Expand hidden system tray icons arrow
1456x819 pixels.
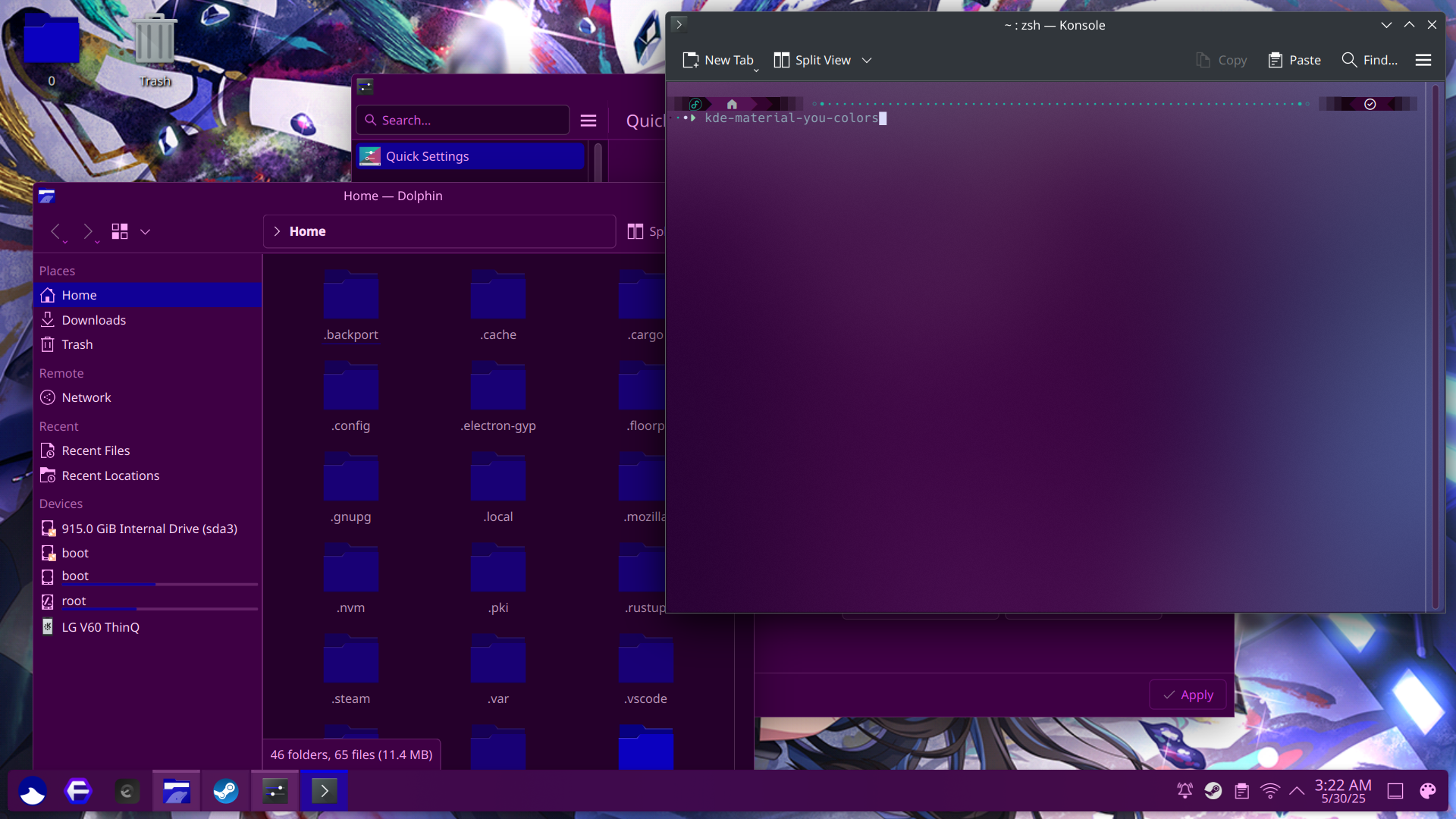(x=1297, y=791)
